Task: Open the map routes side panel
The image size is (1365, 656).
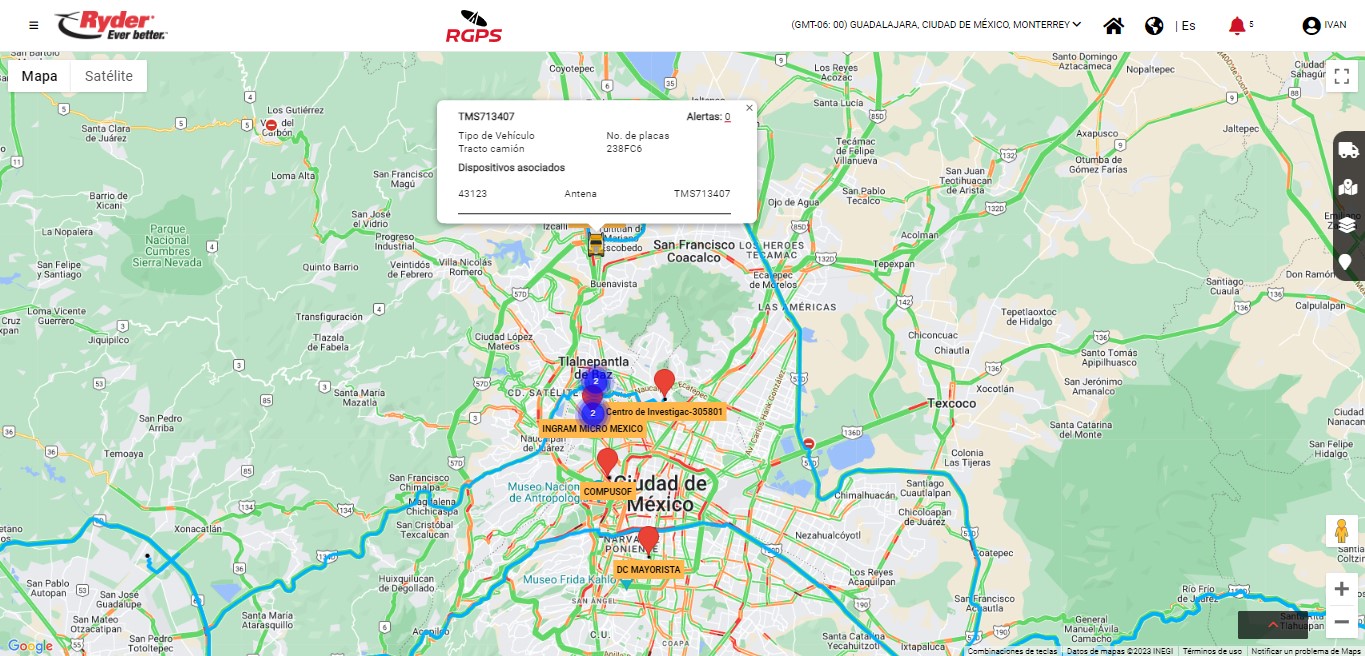Action: [1347, 187]
